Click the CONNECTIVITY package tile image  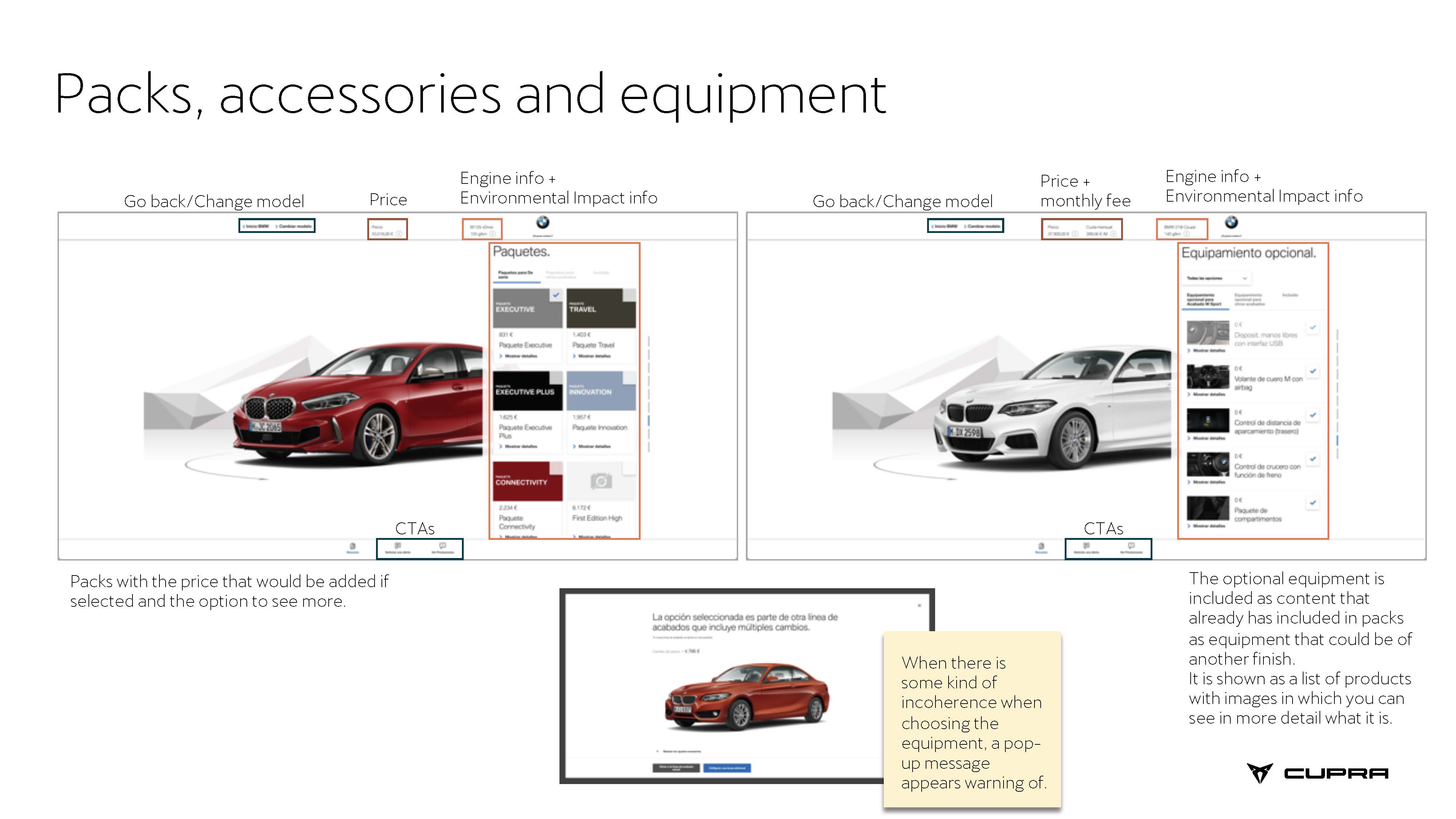527,481
